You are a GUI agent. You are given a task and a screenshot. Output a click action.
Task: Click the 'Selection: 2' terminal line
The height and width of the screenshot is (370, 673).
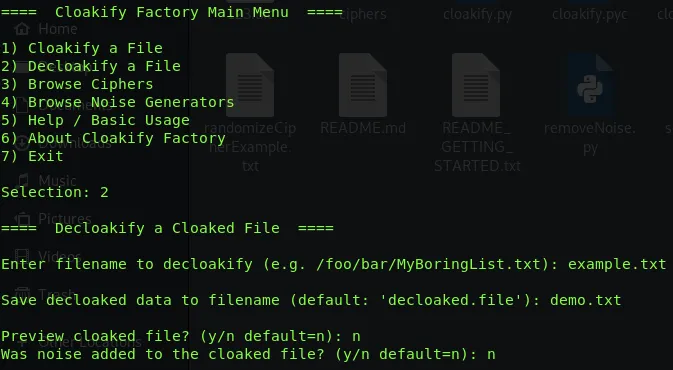coord(55,192)
